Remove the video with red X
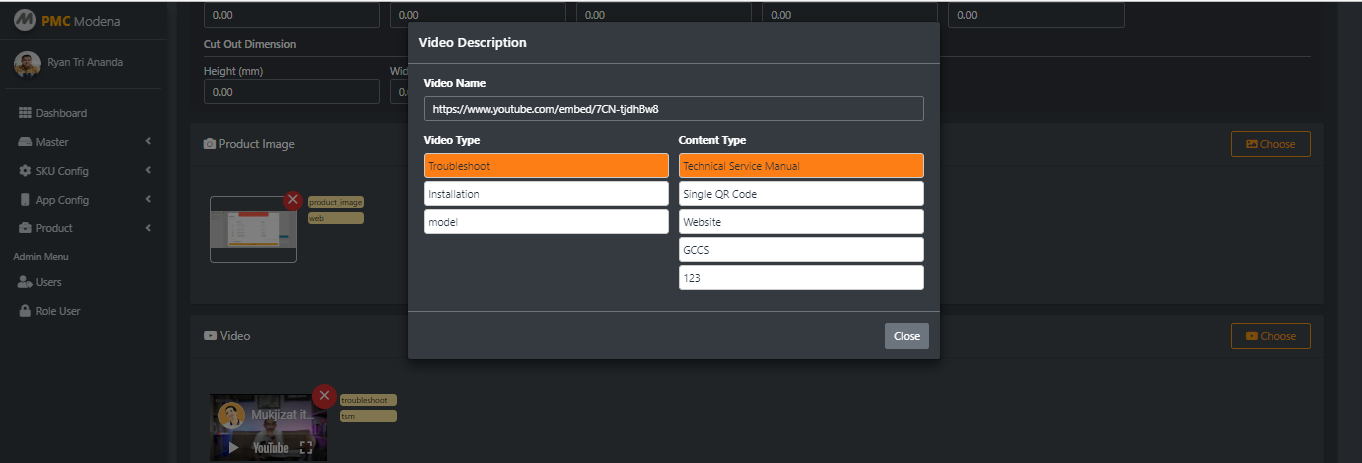The width and height of the screenshot is (1362, 463). click(x=324, y=395)
